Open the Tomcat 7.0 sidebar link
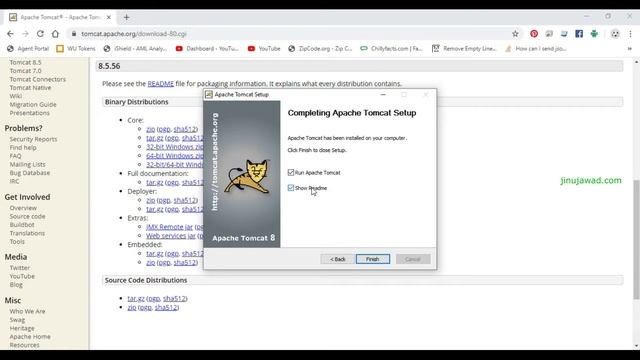The height and width of the screenshot is (360, 640). [25, 71]
